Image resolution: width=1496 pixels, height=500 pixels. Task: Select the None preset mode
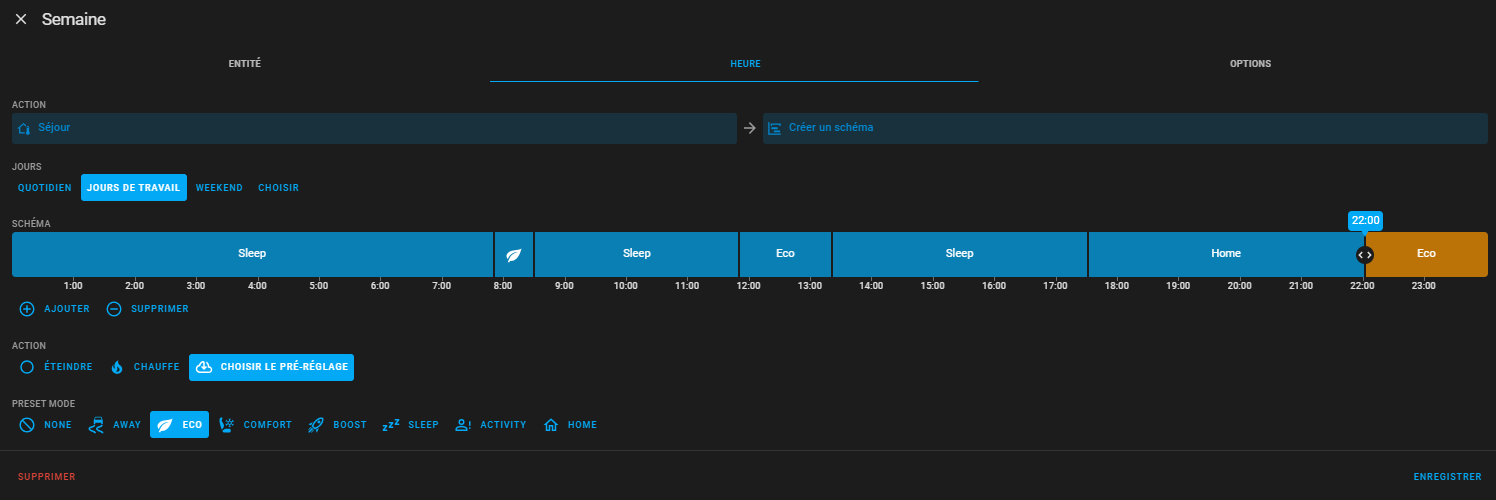point(46,425)
